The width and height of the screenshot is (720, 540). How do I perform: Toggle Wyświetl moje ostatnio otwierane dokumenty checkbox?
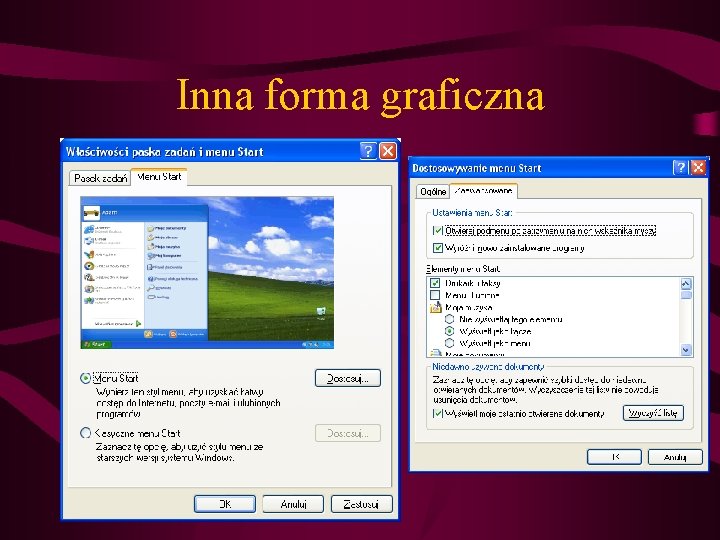coord(438,413)
